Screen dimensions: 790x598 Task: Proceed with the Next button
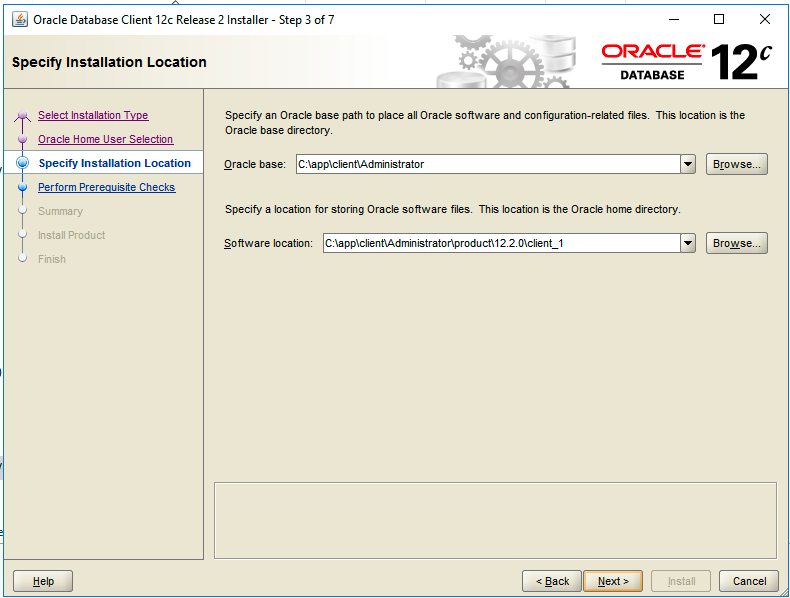click(x=613, y=581)
